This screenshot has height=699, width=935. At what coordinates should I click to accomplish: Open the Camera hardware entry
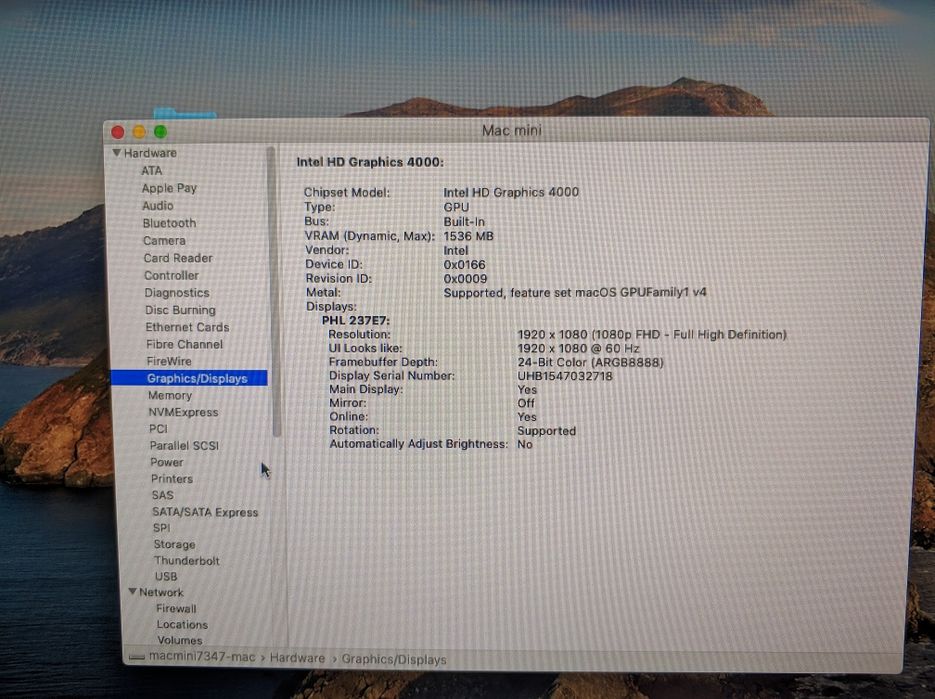(x=165, y=240)
